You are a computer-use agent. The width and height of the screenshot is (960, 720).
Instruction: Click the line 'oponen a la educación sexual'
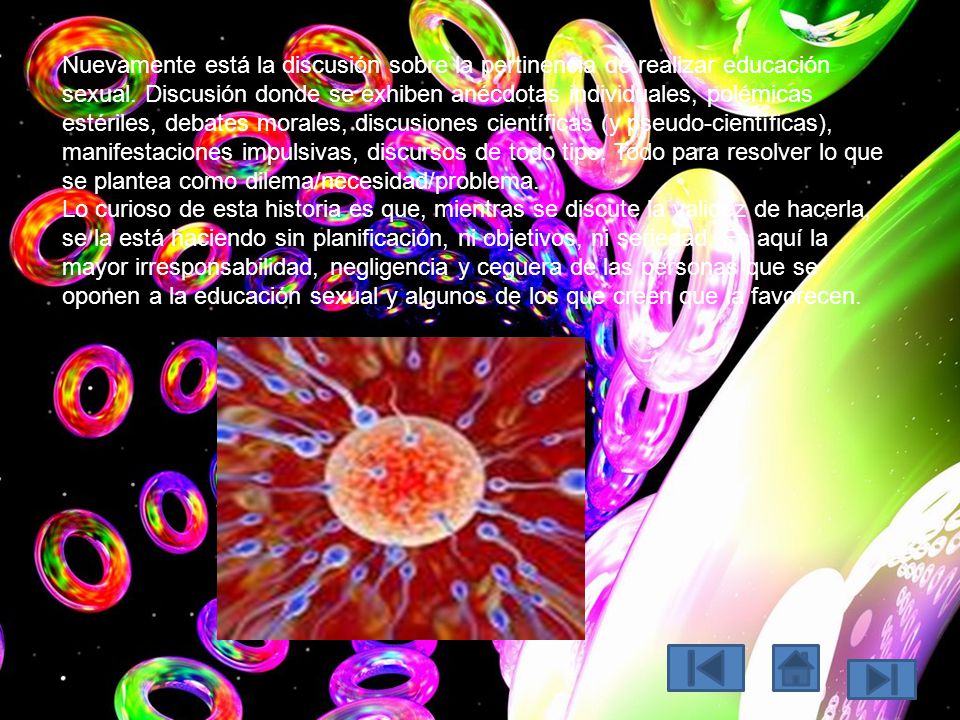[x=461, y=296]
